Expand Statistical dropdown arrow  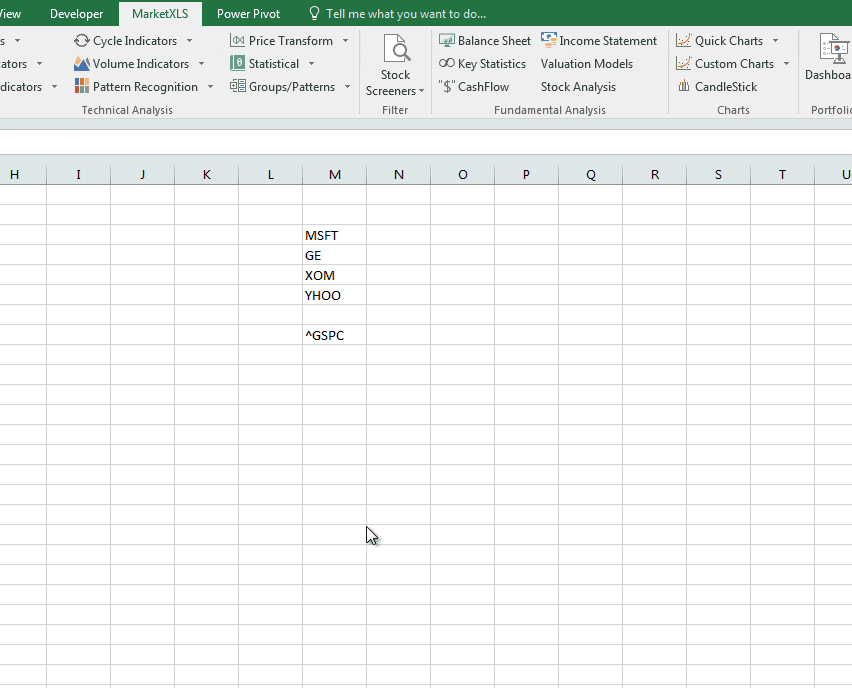click(311, 64)
